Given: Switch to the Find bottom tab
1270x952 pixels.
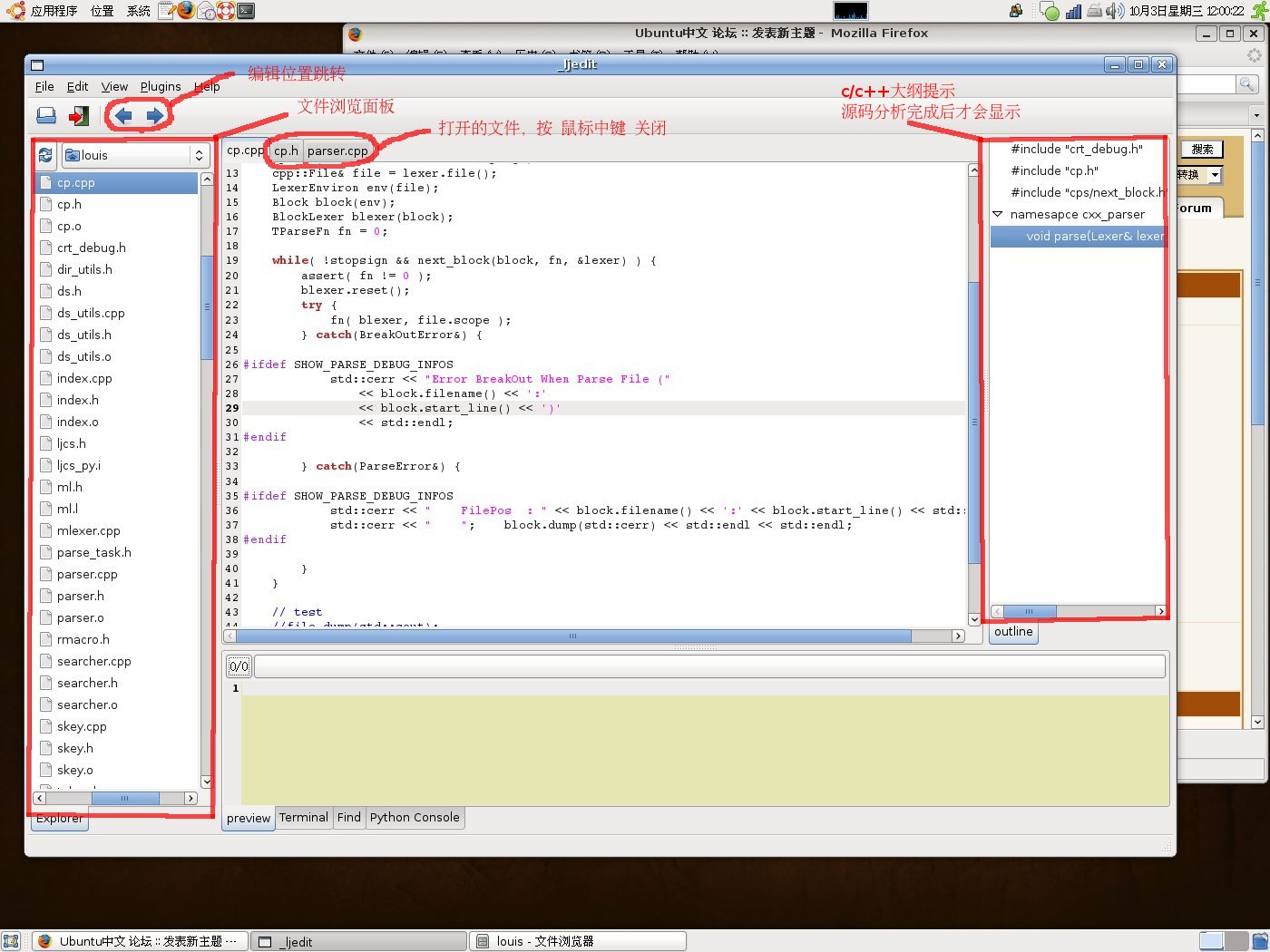Looking at the screenshot, I should pos(349,818).
